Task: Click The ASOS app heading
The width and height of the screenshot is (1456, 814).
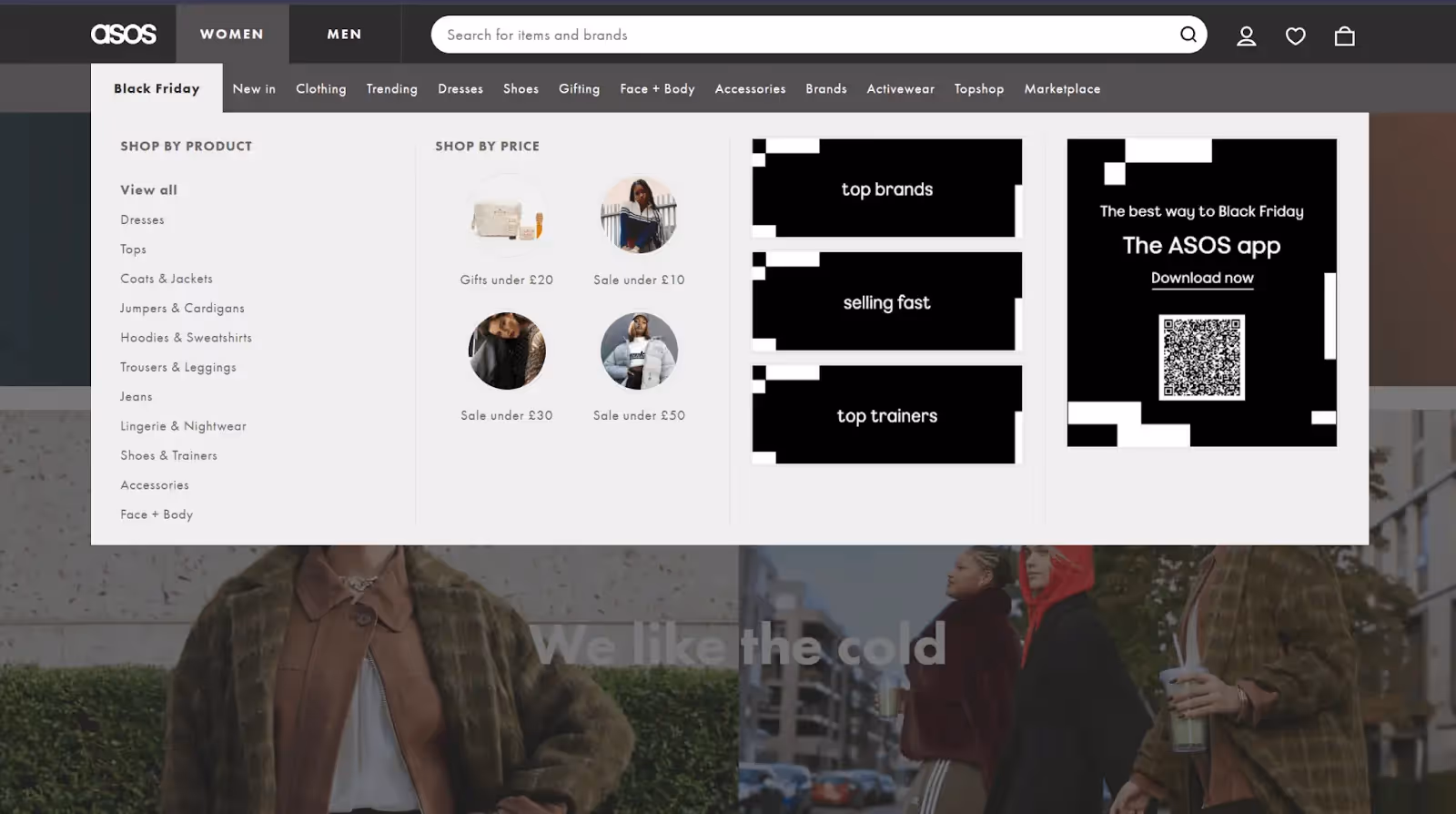Action: 1202,245
